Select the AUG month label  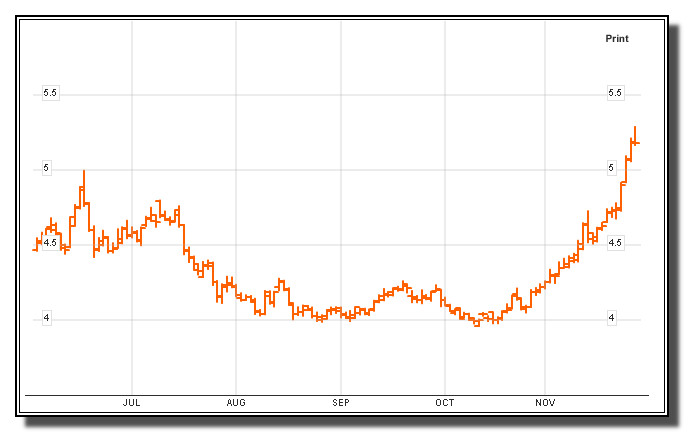pyautogui.click(x=236, y=402)
